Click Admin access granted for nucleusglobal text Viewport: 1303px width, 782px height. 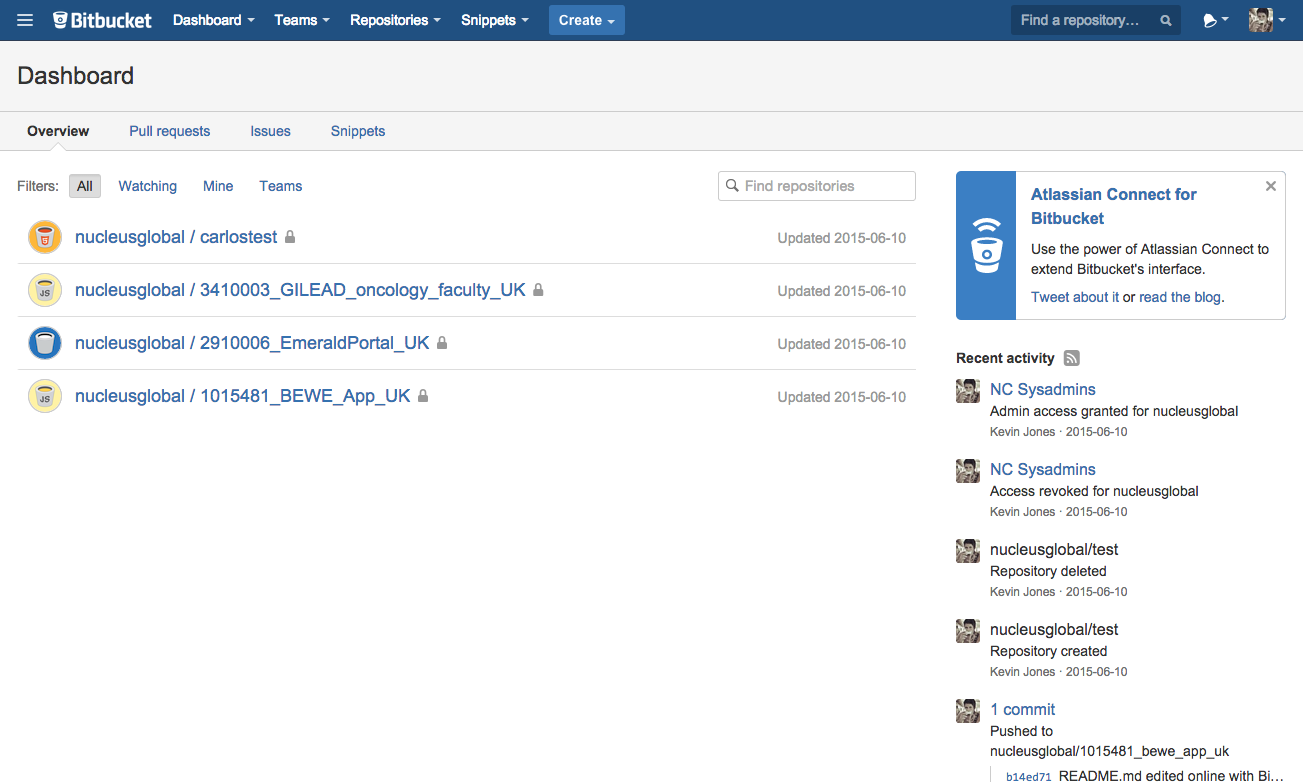coord(1114,411)
